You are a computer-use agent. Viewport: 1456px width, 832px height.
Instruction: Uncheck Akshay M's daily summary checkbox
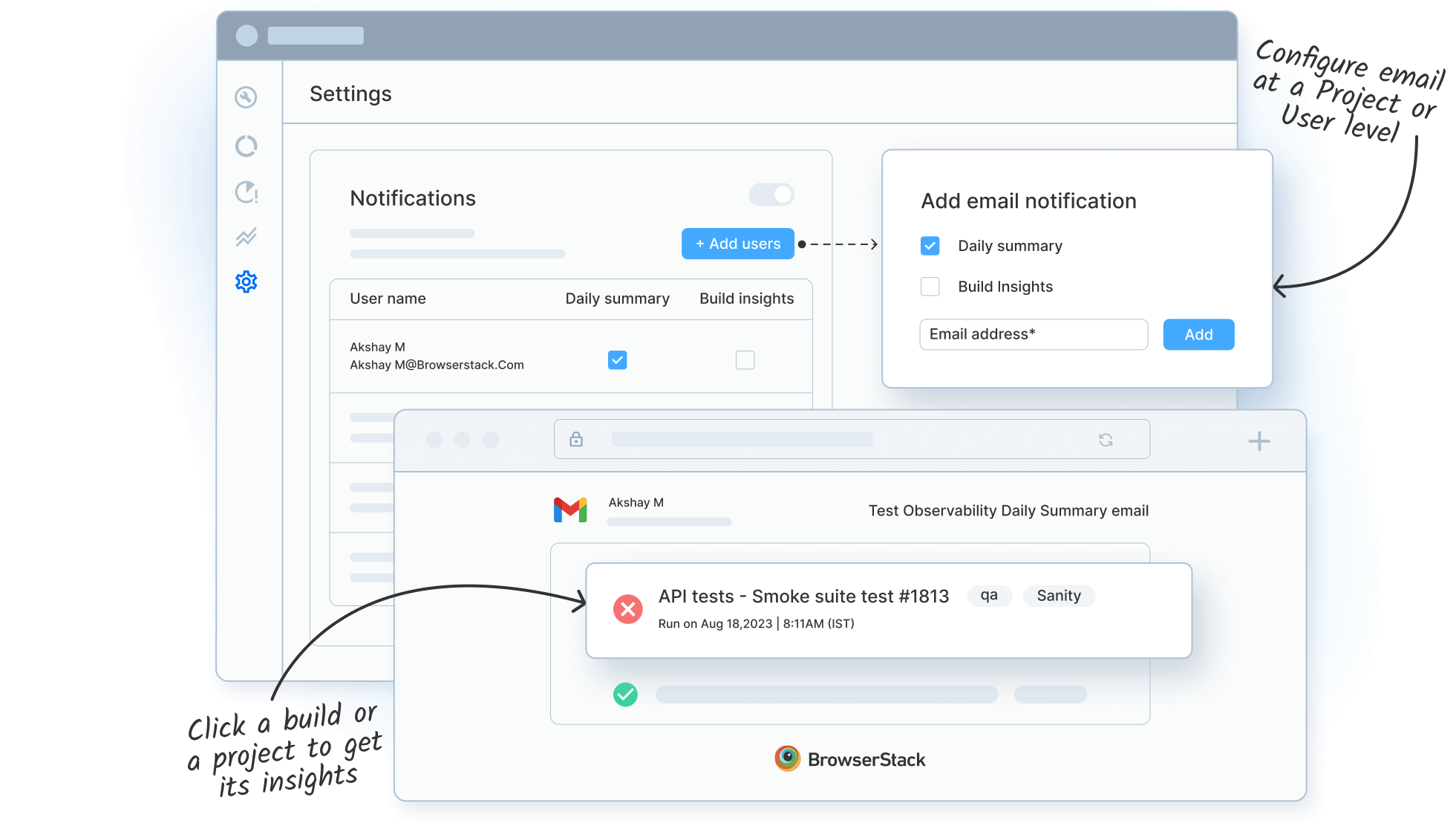(x=617, y=360)
